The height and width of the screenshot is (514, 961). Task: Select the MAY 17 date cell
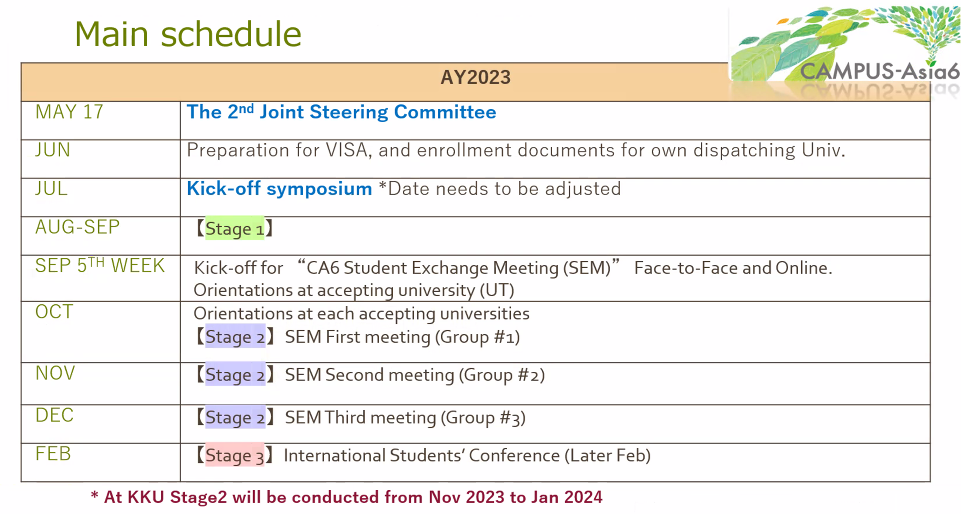tap(70, 112)
